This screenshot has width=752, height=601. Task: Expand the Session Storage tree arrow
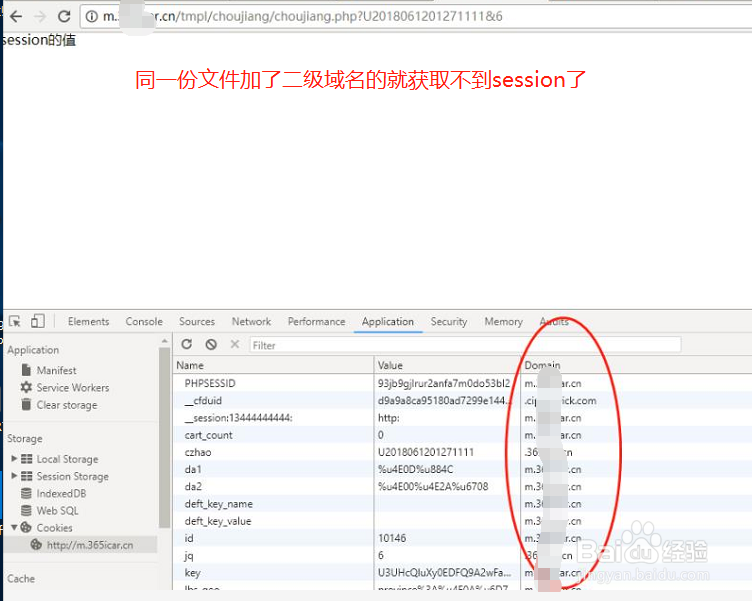14,476
